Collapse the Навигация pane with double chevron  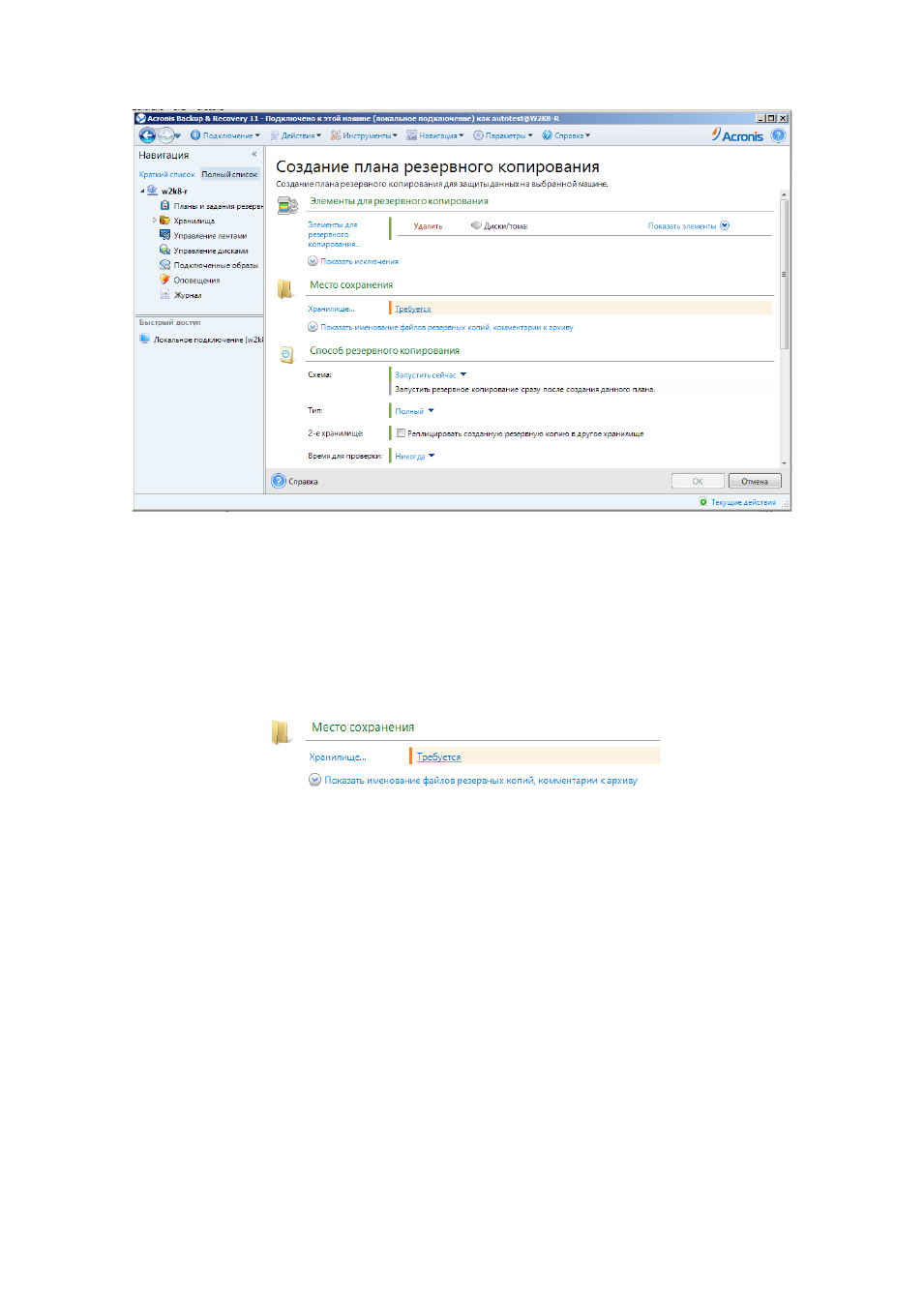pyautogui.click(x=254, y=155)
